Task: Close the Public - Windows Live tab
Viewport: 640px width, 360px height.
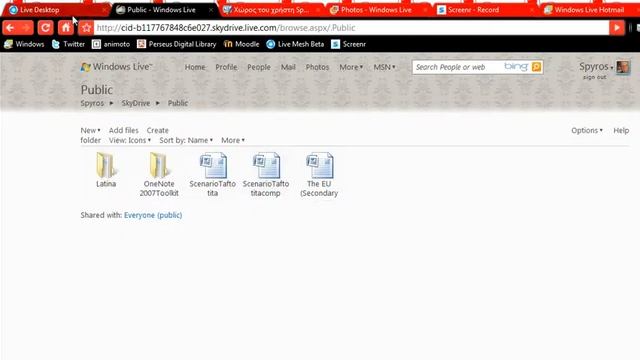Action: pyautogui.click(x=211, y=10)
